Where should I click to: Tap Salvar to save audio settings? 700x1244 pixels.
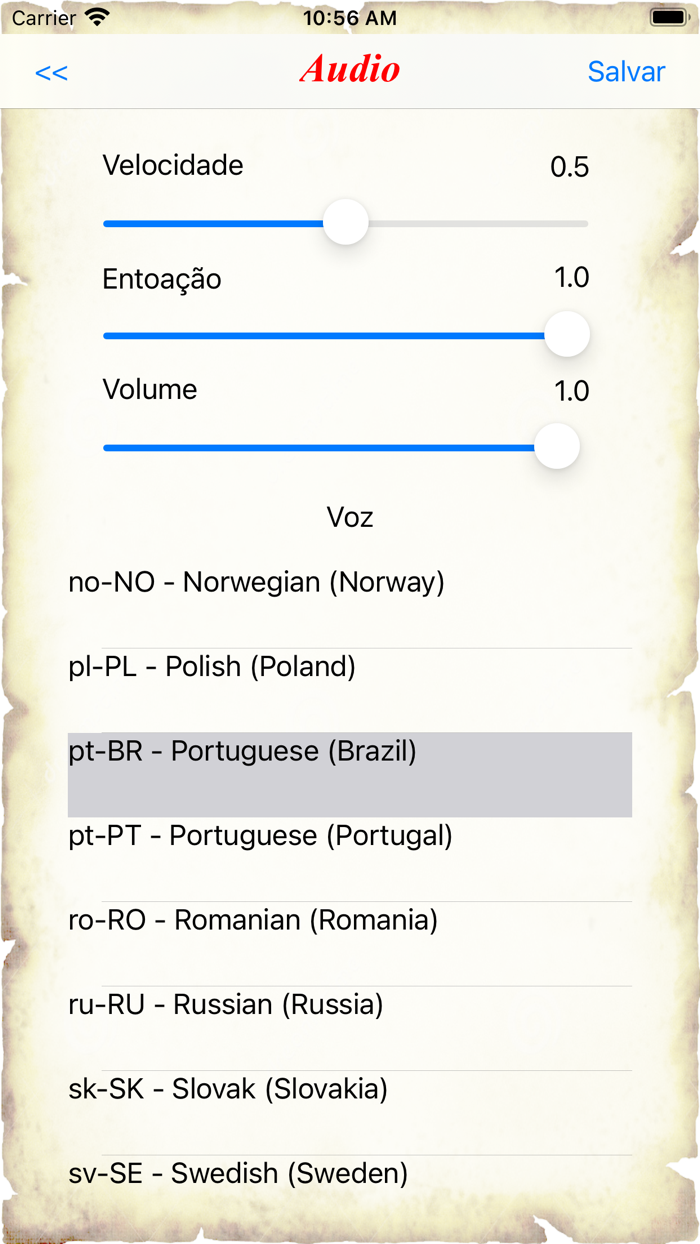(x=626, y=71)
